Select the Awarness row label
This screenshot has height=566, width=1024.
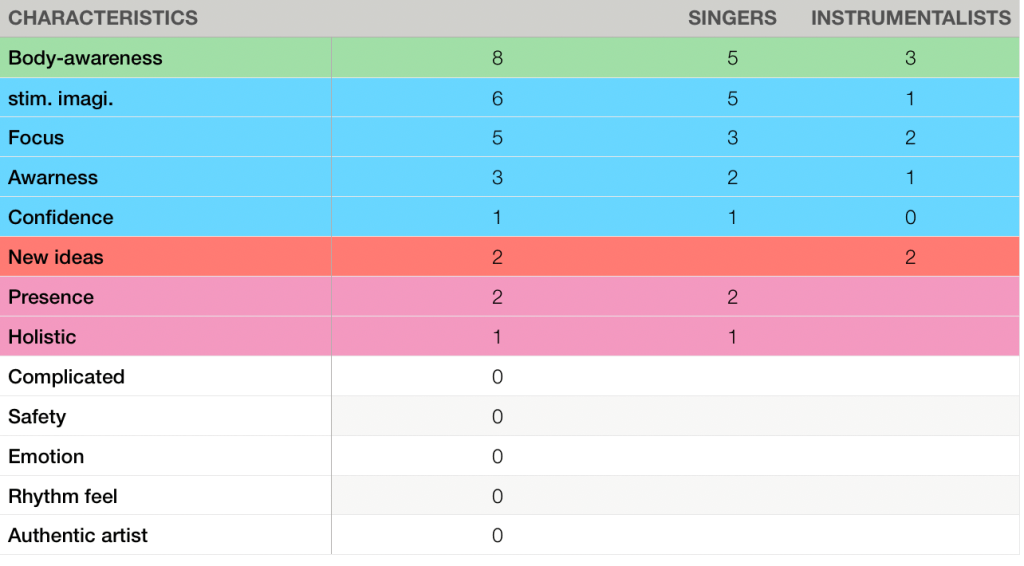point(53,178)
